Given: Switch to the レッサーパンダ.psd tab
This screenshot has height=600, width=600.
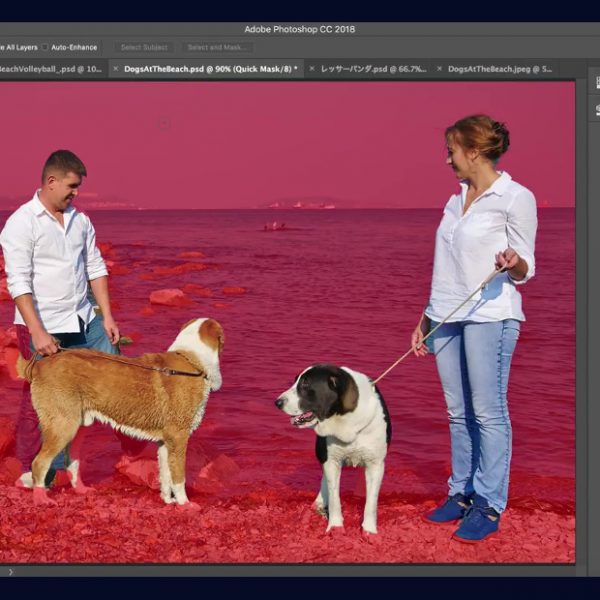Looking at the screenshot, I should pos(373,69).
